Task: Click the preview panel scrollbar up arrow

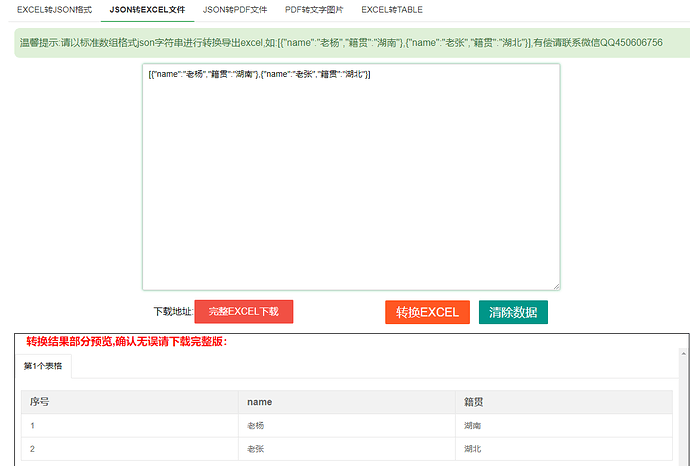Action: pyautogui.click(x=683, y=353)
